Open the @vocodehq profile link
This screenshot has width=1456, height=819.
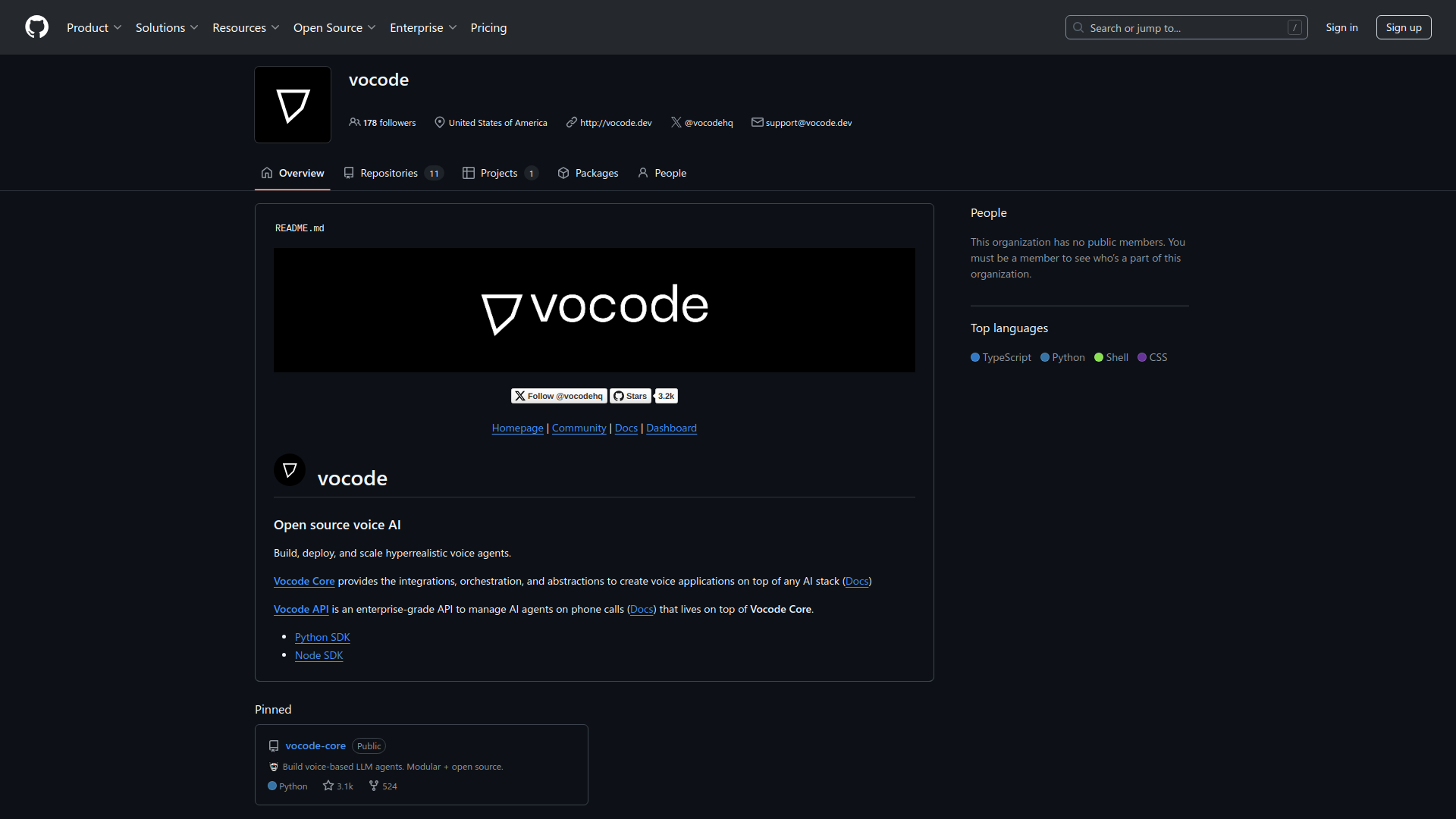[709, 123]
